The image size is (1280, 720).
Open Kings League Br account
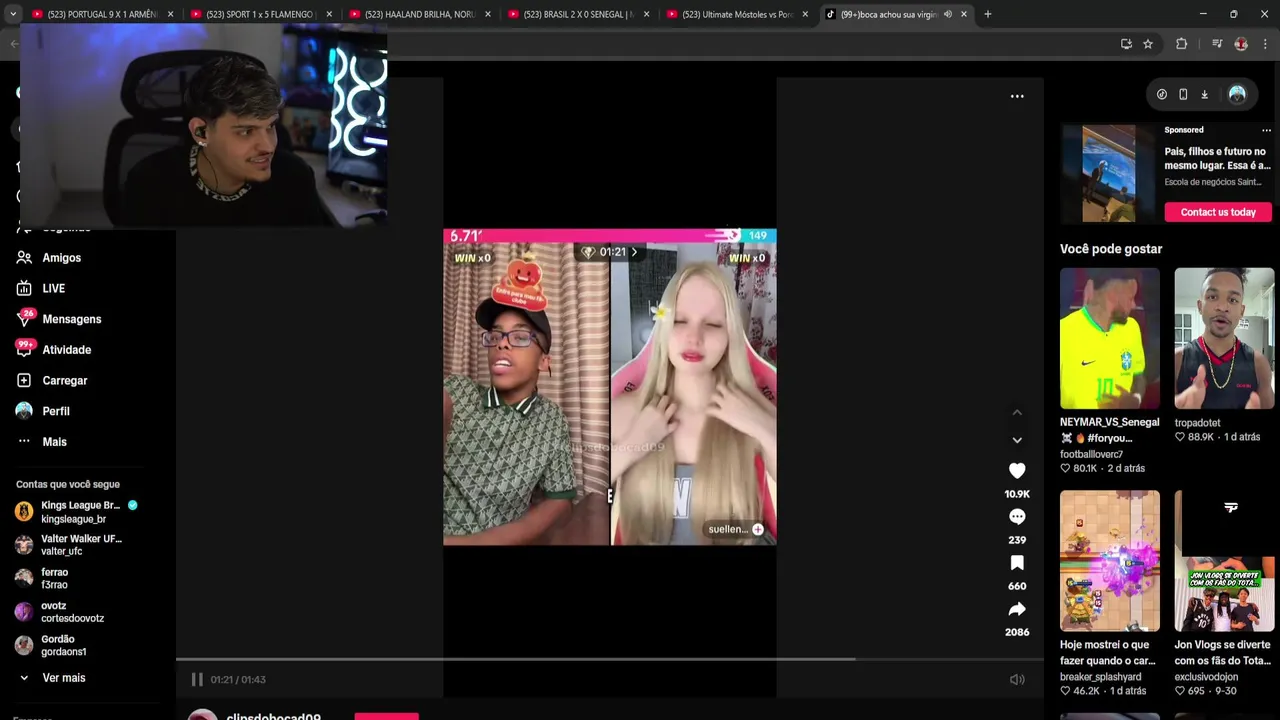point(78,512)
